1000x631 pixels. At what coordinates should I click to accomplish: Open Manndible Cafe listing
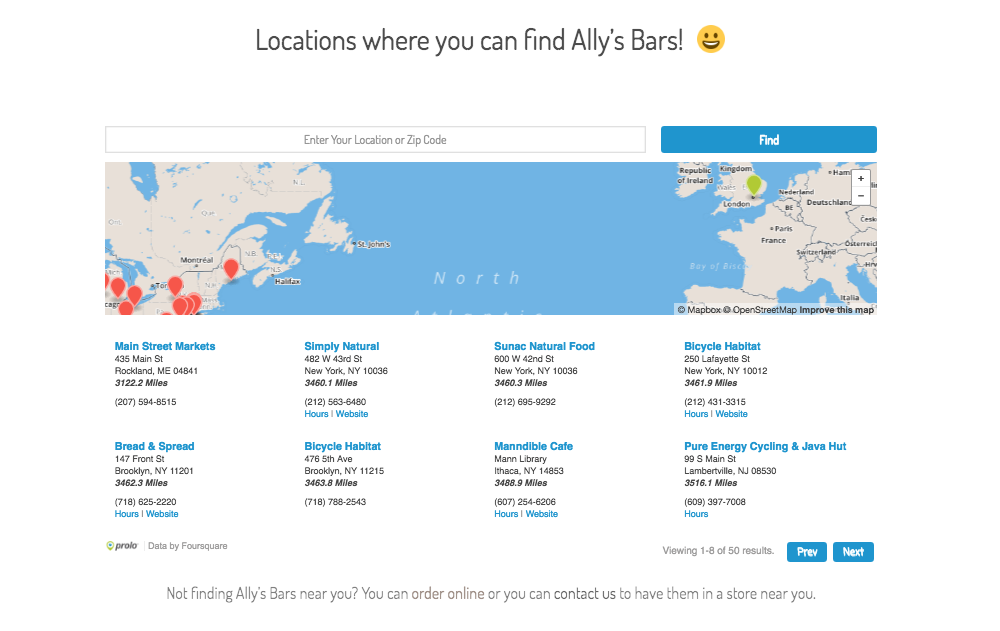533,446
